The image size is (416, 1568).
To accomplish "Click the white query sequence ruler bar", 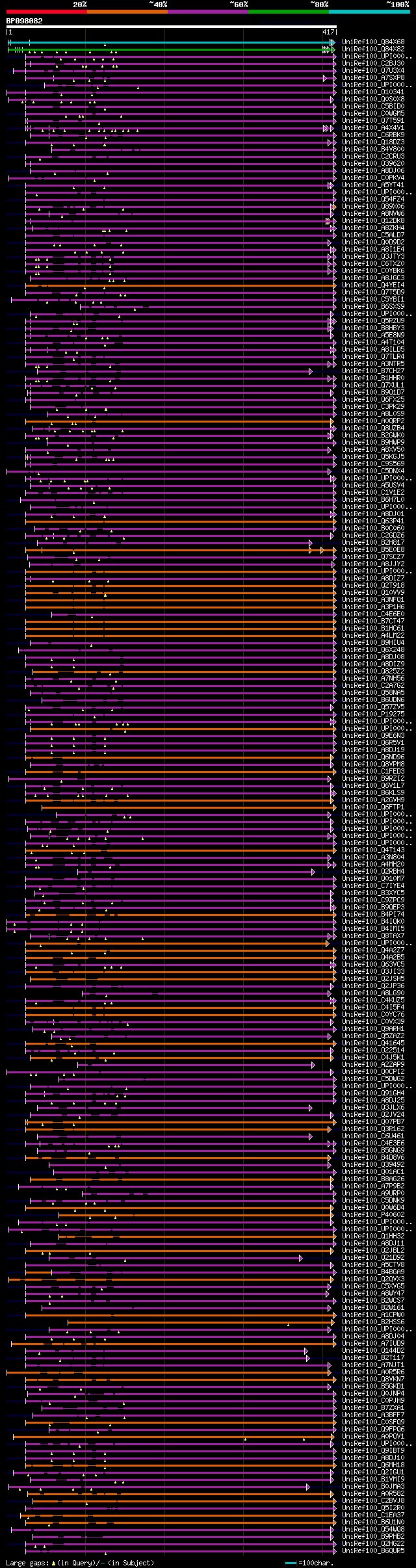I will 172,27.
